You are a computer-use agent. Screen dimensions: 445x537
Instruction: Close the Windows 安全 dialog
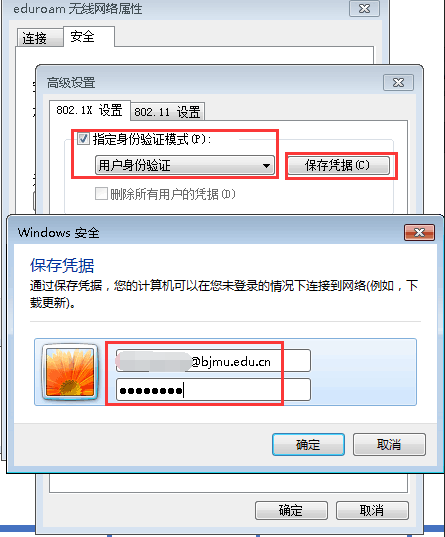(x=419, y=233)
